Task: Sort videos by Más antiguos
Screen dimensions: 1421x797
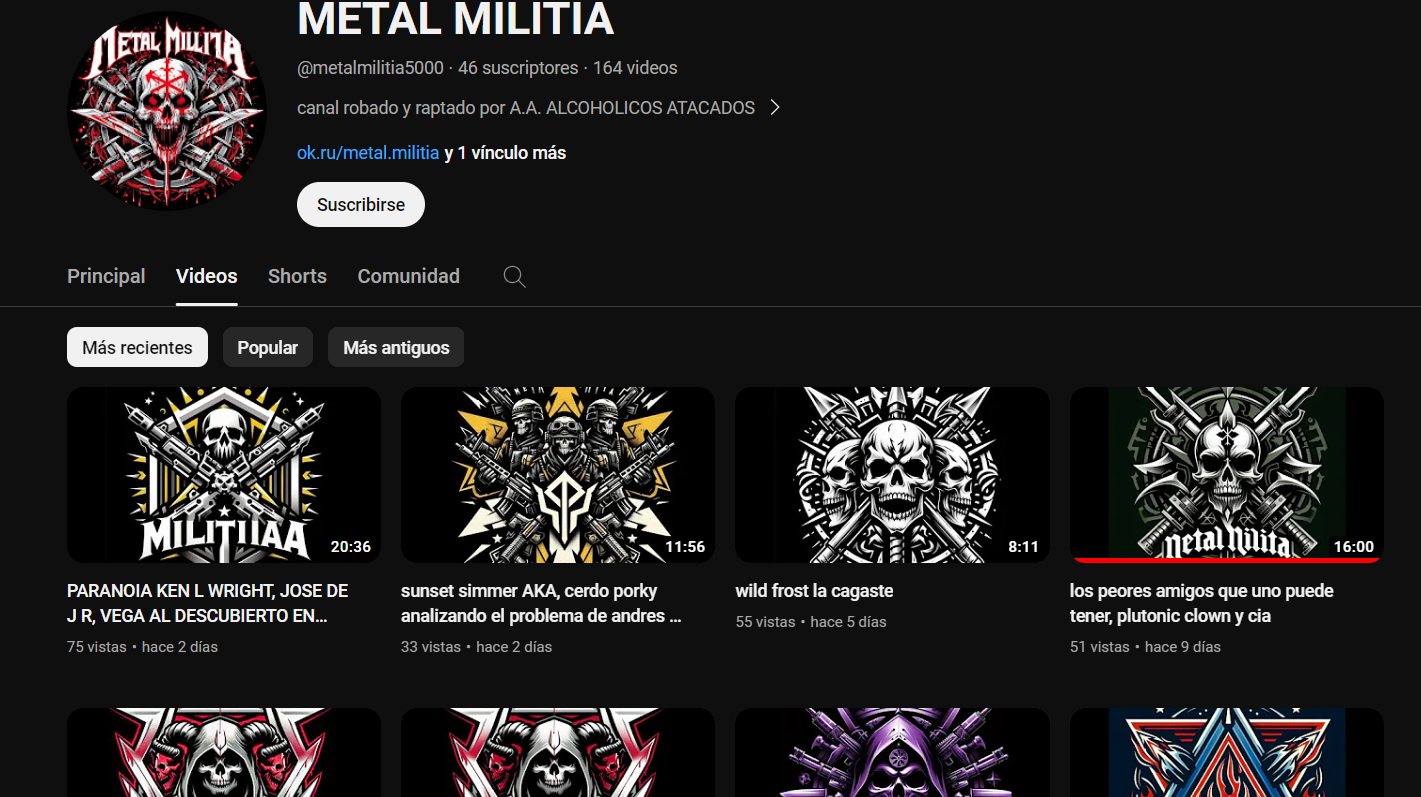Action: [396, 347]
